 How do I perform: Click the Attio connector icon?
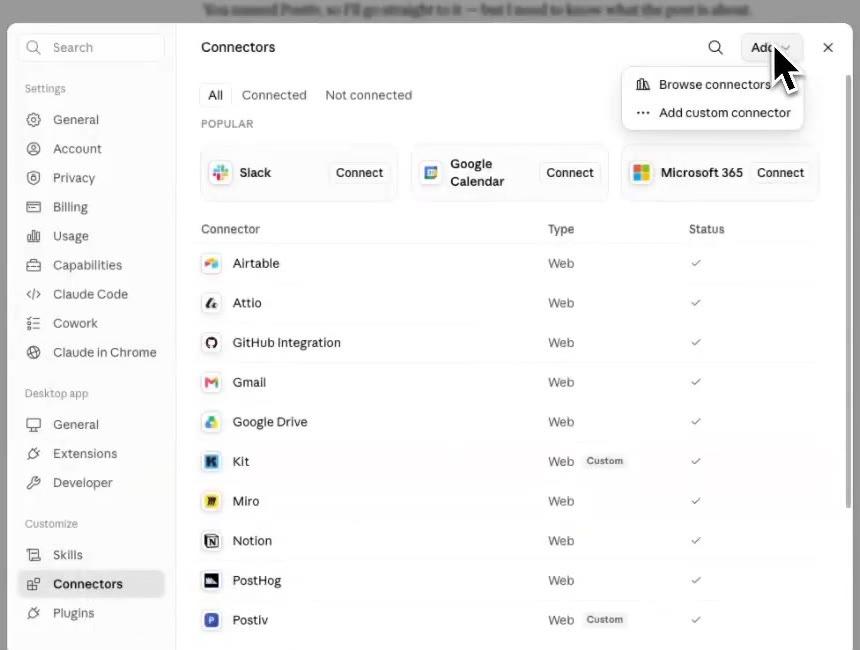click(x=211, y=303)
